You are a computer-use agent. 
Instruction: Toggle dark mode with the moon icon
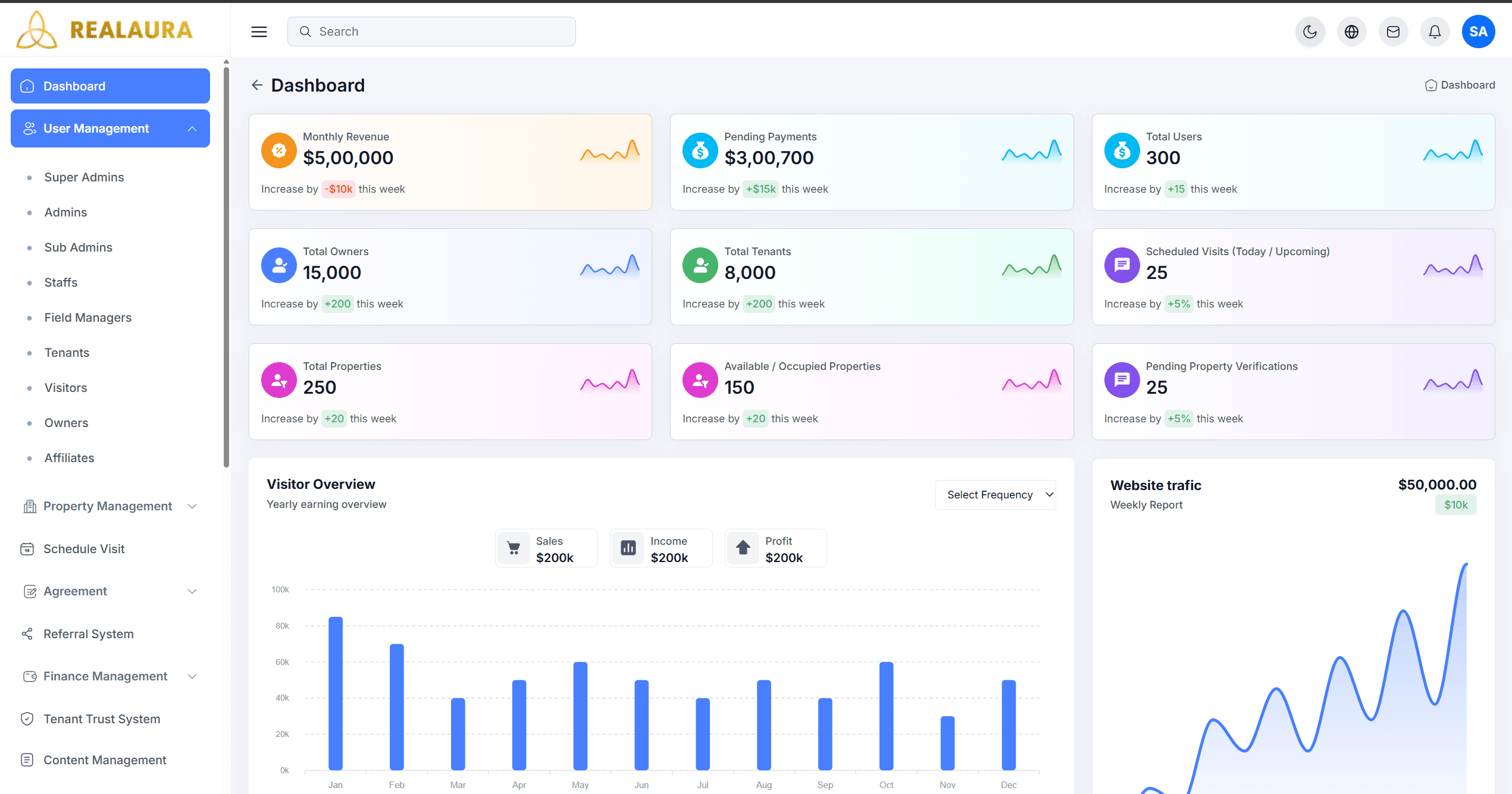pyautogui.click(x=1310, y=32)
